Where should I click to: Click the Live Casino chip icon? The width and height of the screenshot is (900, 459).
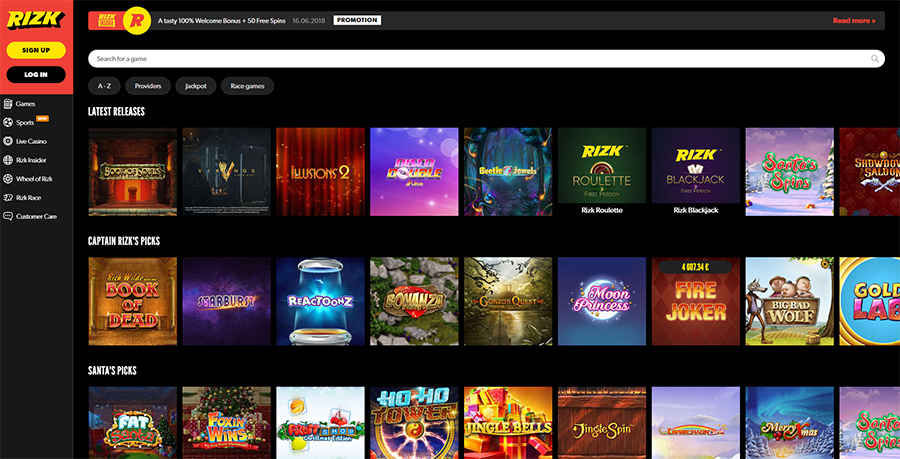coord(8,141)
